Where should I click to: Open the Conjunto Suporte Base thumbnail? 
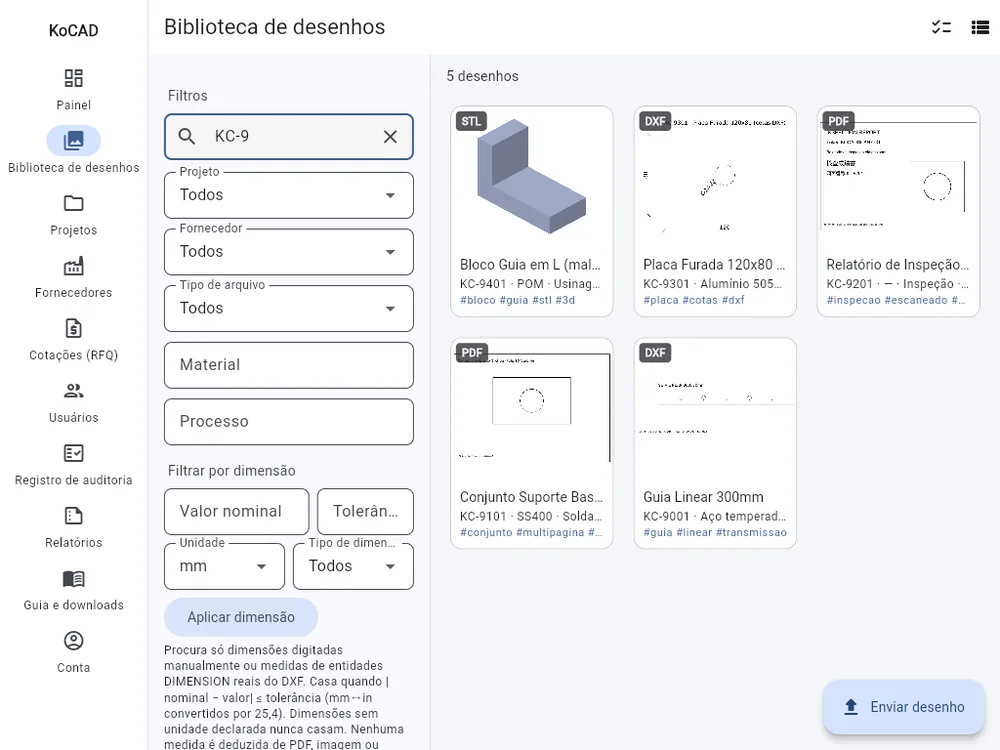click(x=532, y=409)
